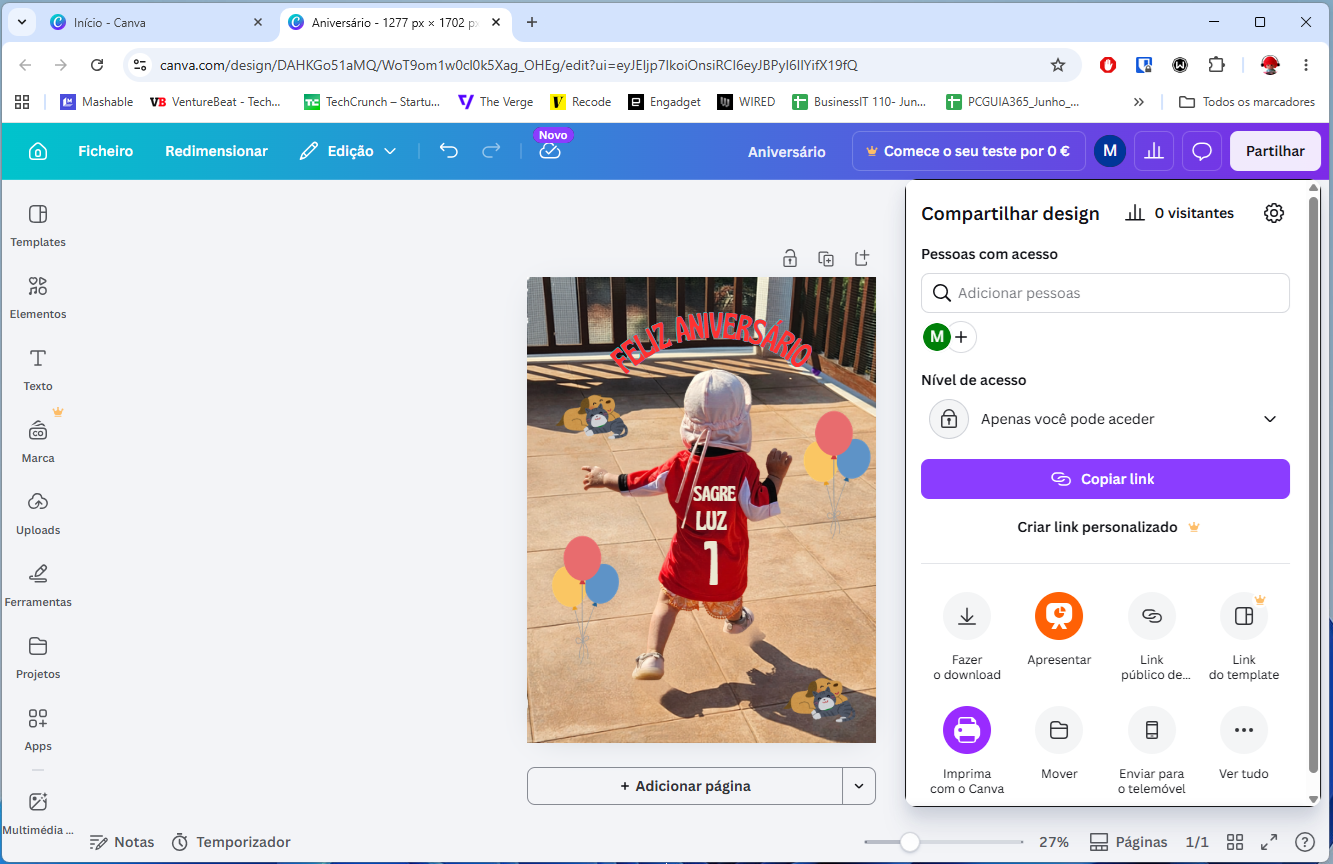Viewport: 1333px width, 864px height.
Task: Click the share panel vertical scrollbar
Action: click(1315, 485)
